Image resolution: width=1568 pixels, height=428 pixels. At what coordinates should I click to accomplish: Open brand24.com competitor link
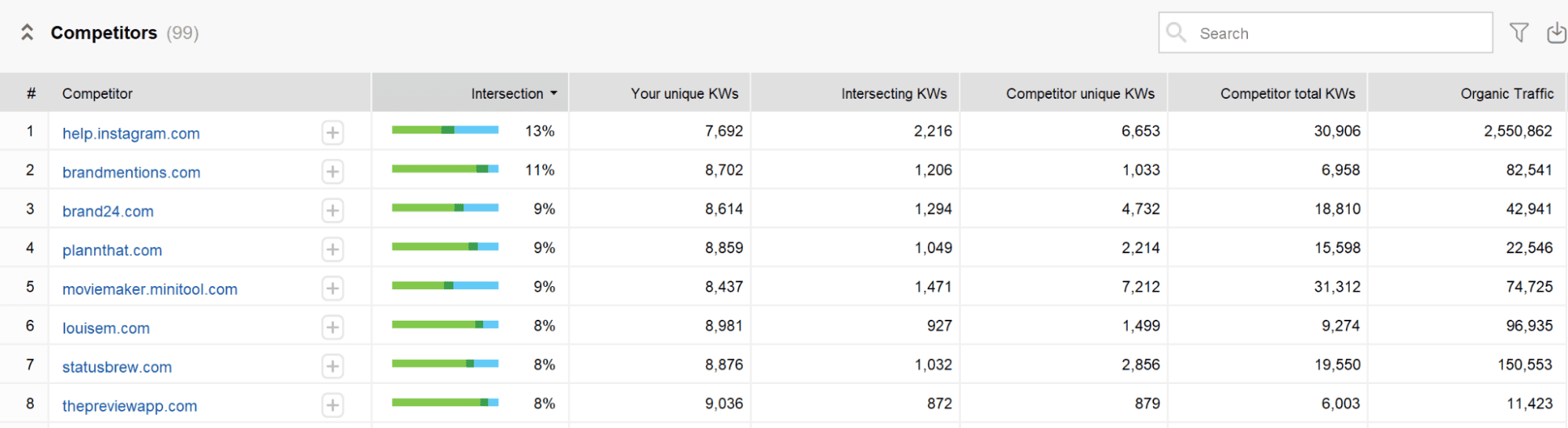[108, 212]
